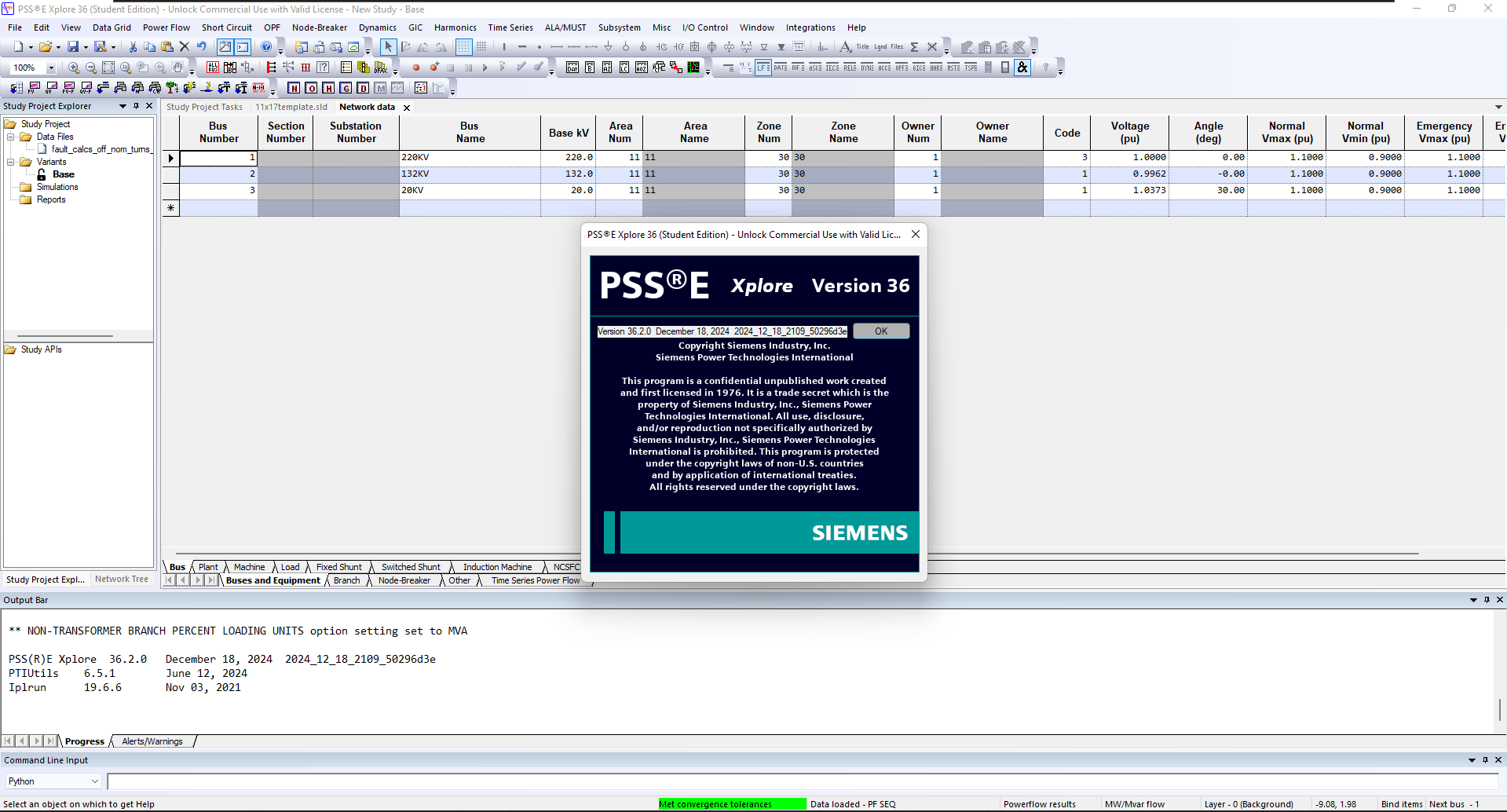Image resolution: width=1507 pixels, height=812 pixels.
Task: Open the Output Bar panel options arrow
Action: click(x=1473, y=600)
